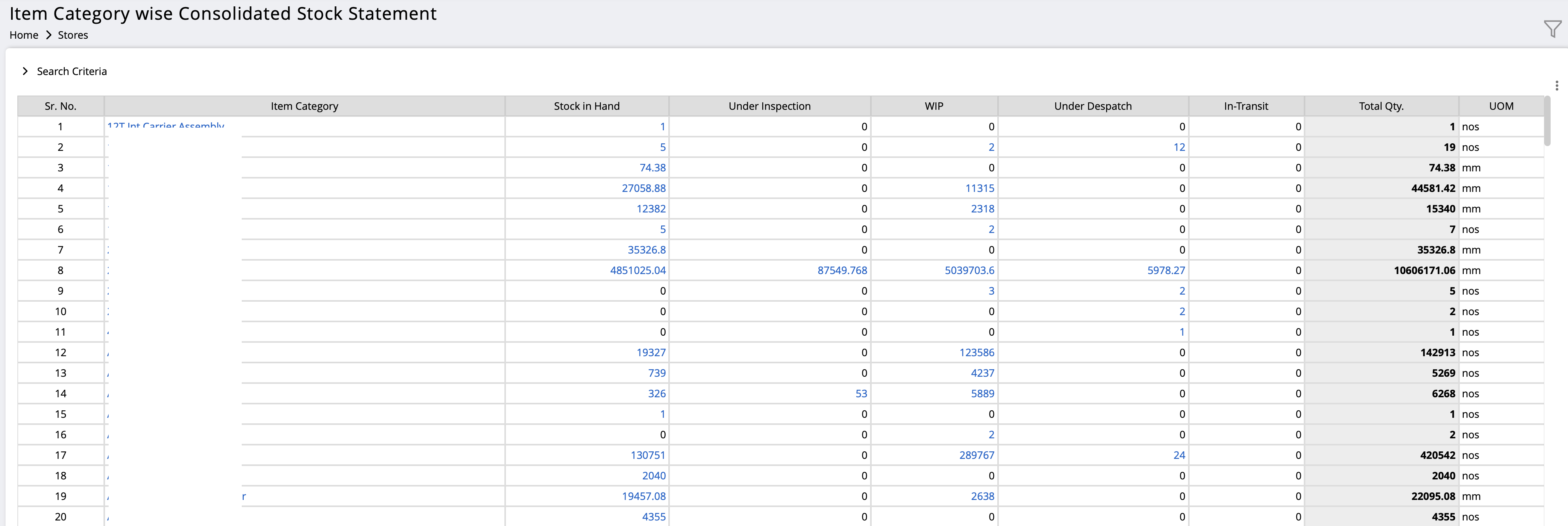Viewport: 1568px width, 526px height.
Task: Open under despatch value 12
Action: [x=1179, y=147]
